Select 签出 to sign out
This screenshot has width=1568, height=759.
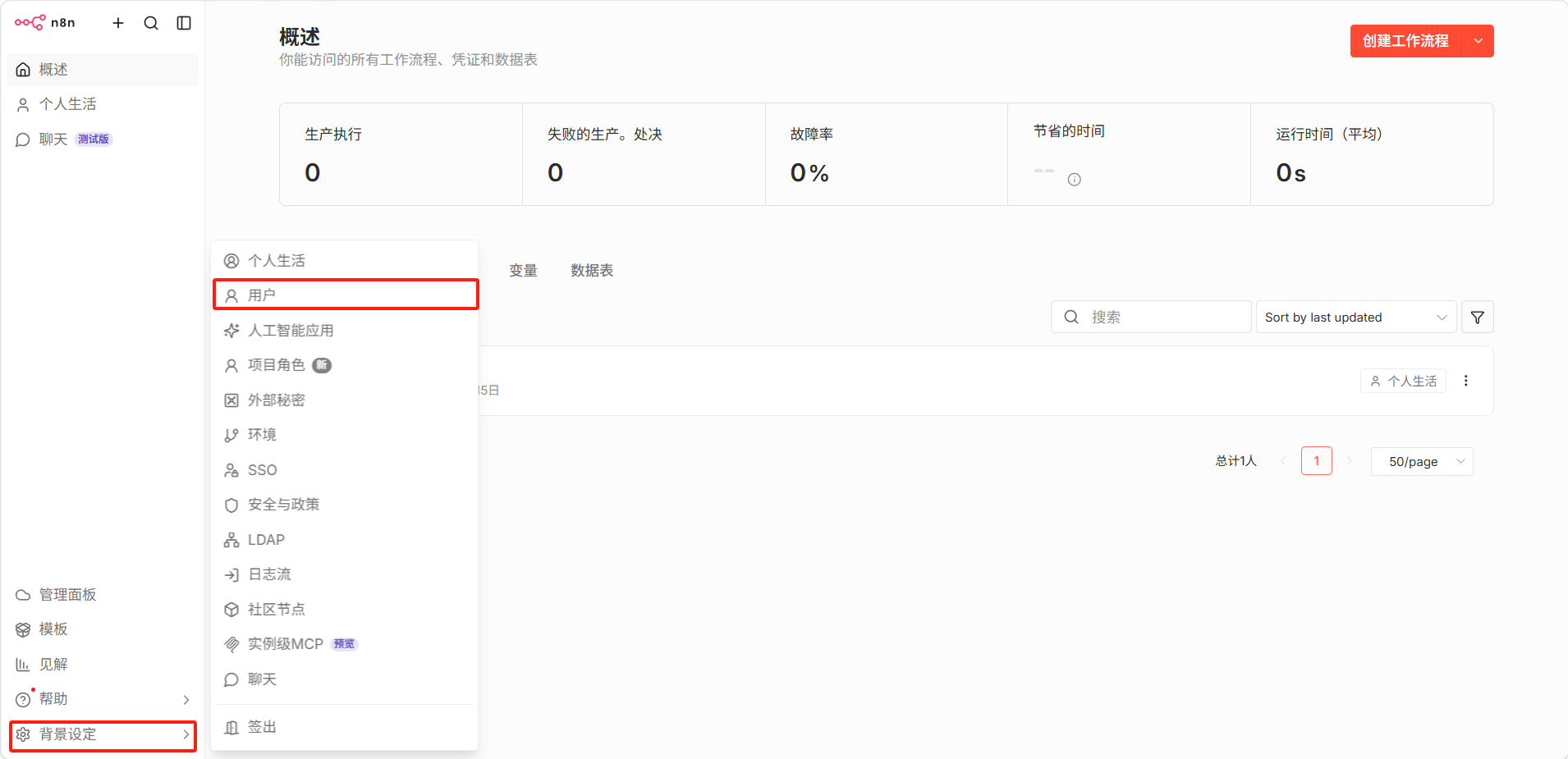click(x=345, y=727)
